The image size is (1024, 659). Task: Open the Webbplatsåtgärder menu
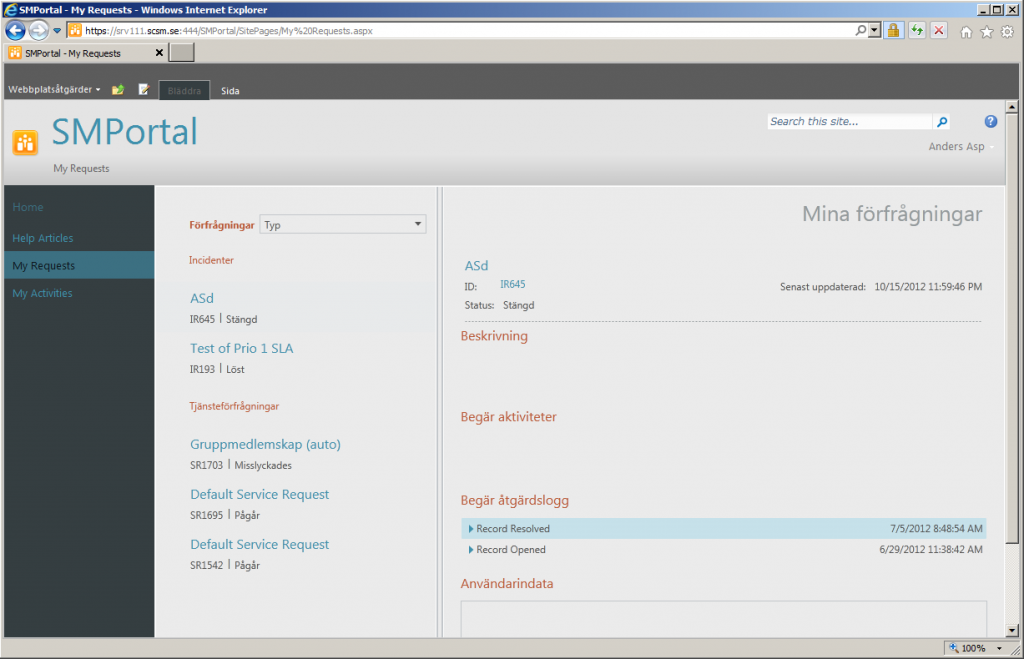(x=54, y=89)
